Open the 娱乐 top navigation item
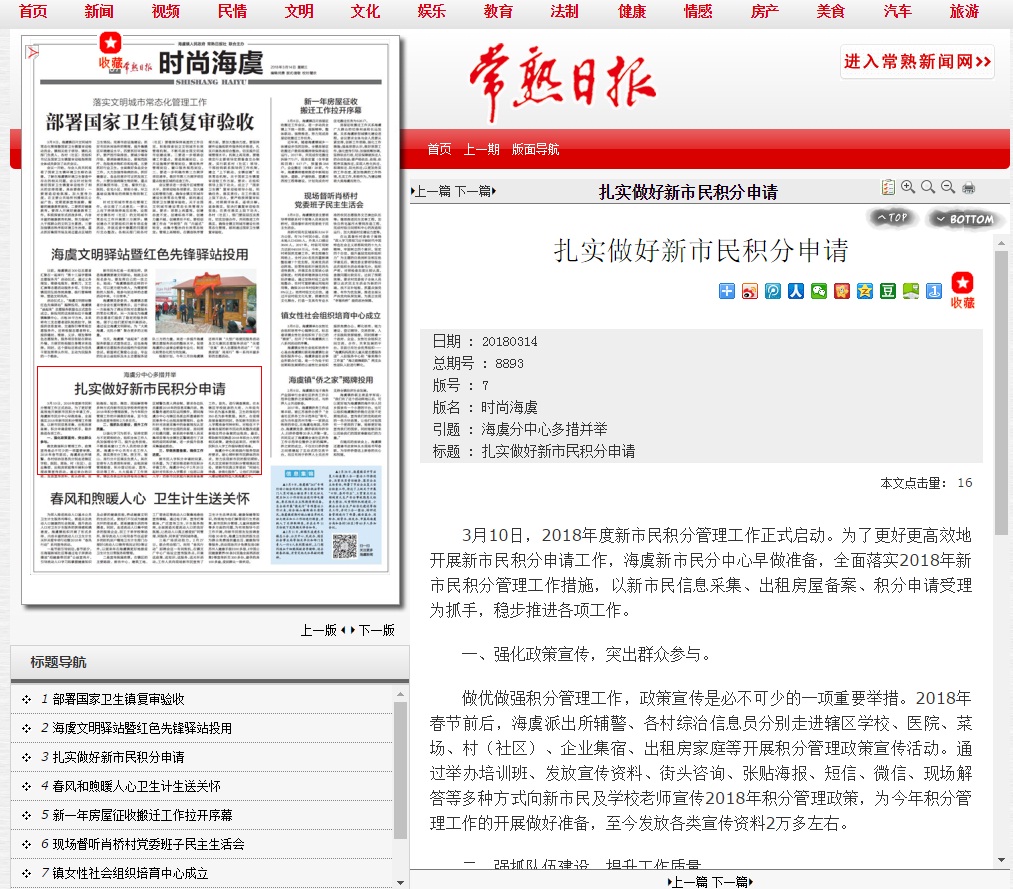The height and width of the screenshot is (889, 1013). click(x=432, y=11)
